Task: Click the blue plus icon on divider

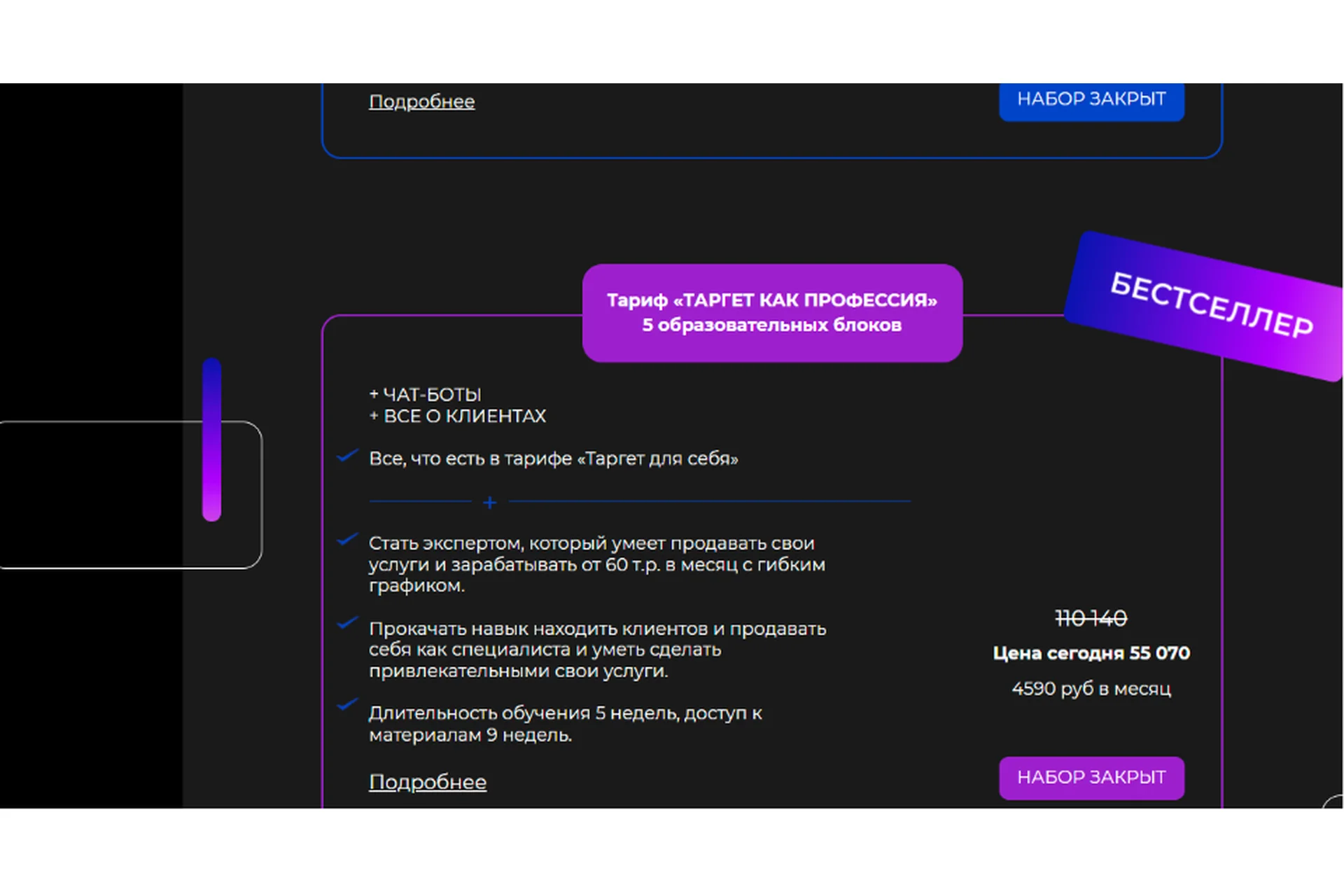Action: [490, 503]
